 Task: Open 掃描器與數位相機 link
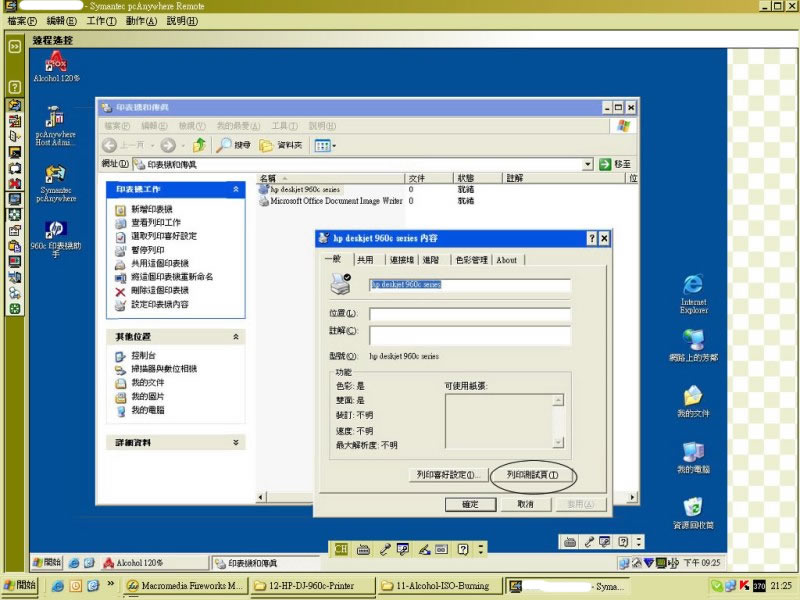[x=164, y=369]
